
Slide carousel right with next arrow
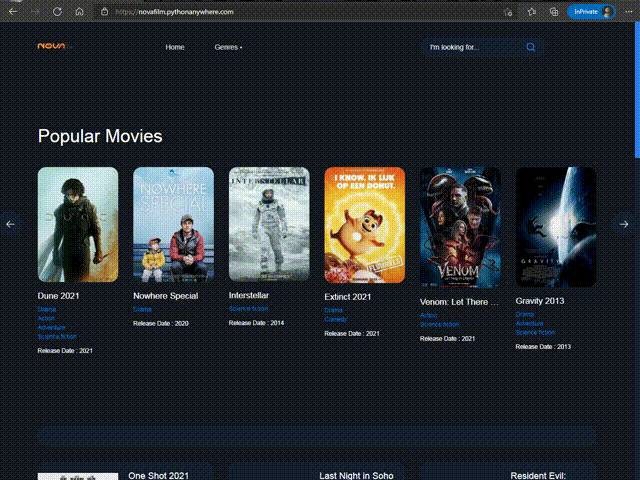click(x=624, y=224)
